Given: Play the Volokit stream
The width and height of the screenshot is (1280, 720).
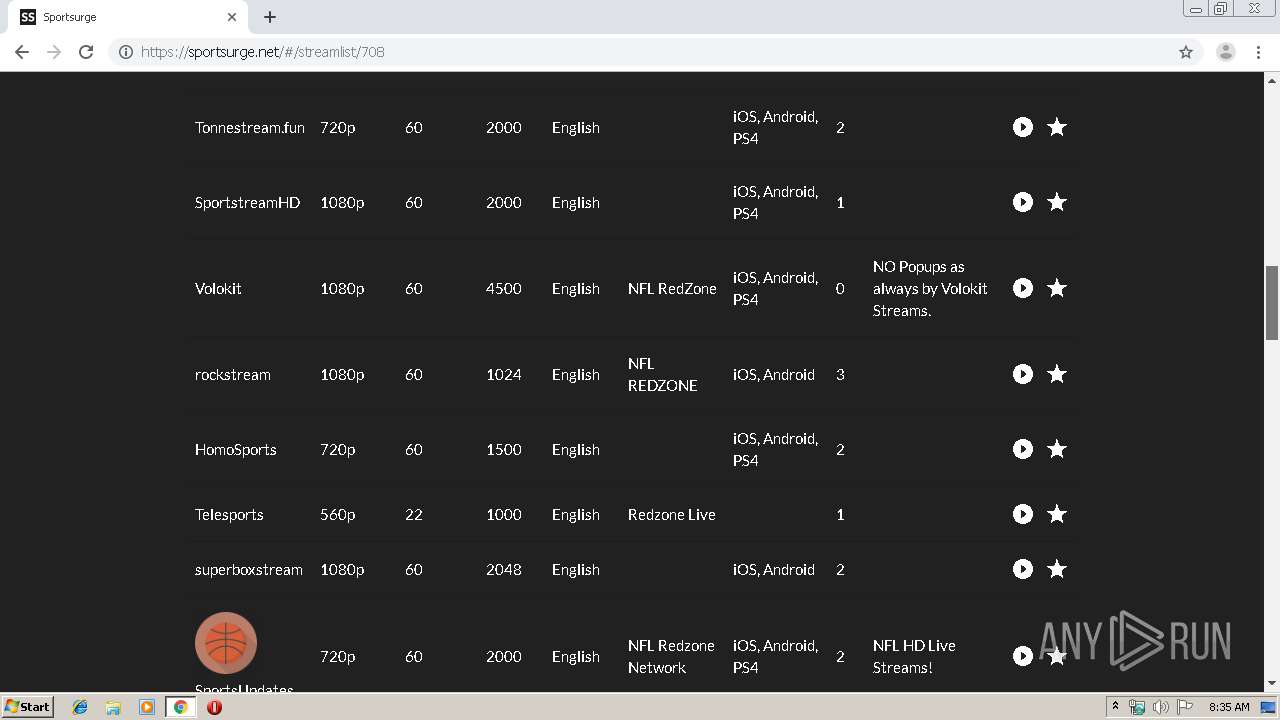Looking at the screenshot, I should pyautogui.click(x=1022, y=288).
